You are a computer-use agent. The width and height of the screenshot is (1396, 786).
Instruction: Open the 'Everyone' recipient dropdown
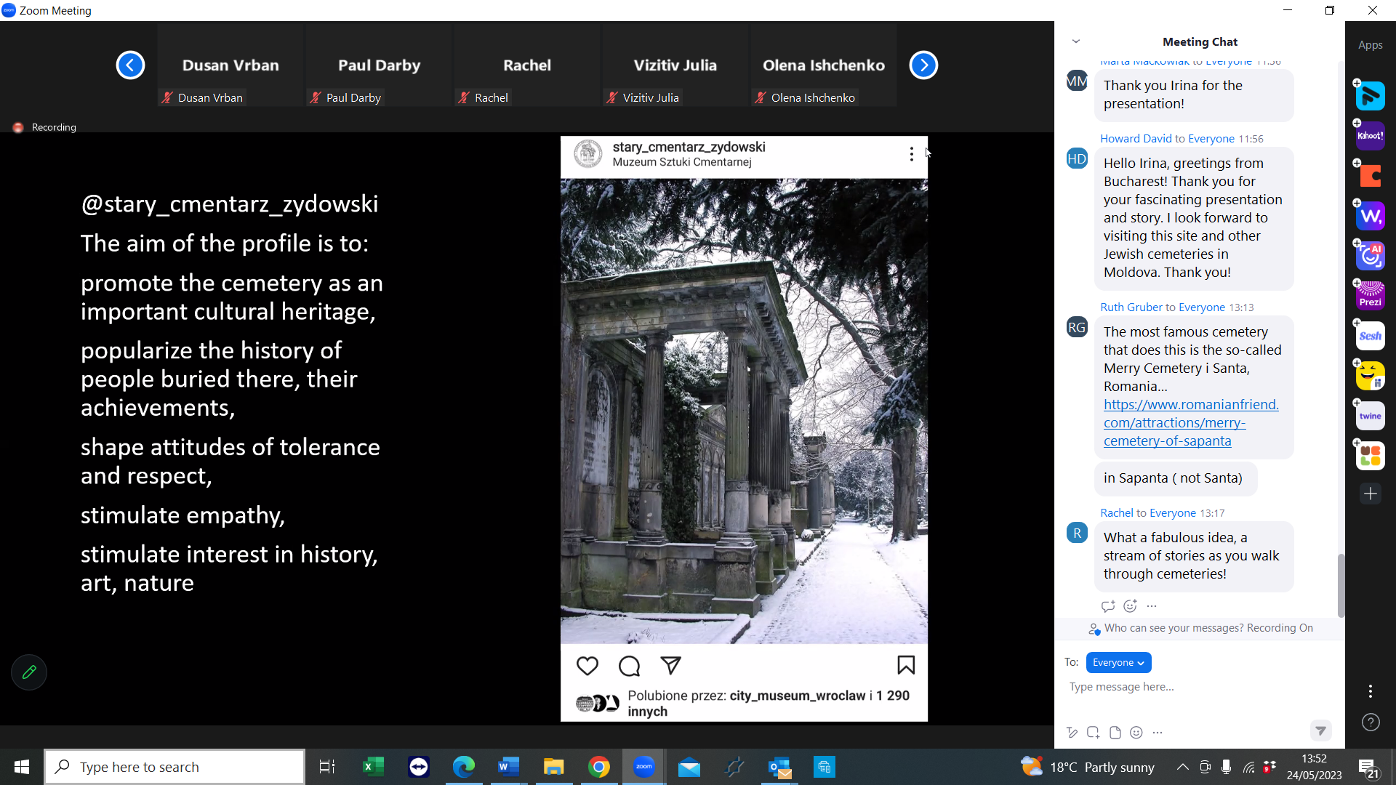tap(1118, 662)
